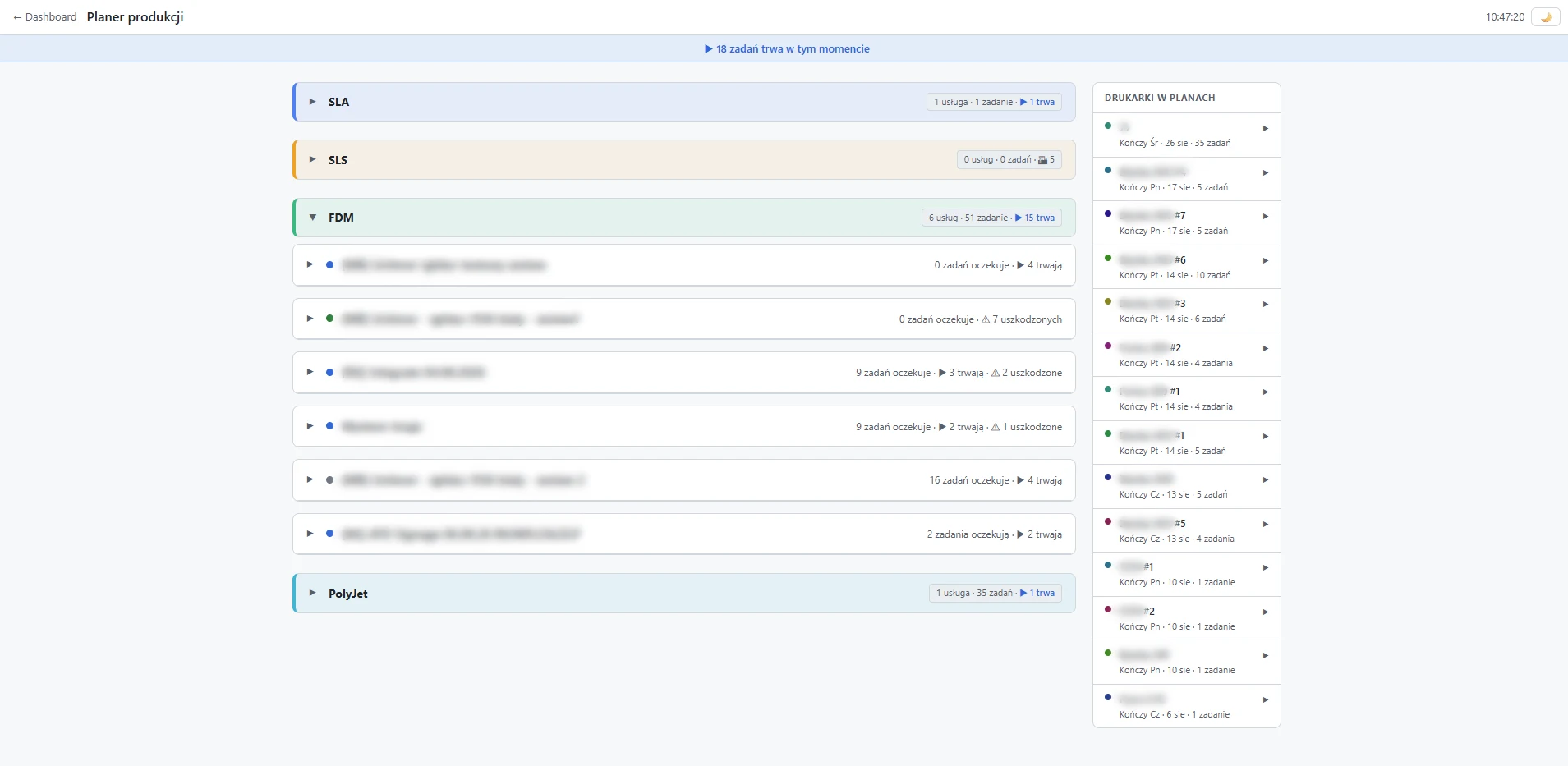The height and width of the screenshot is (766, 1568).
Task: Click play icon in 2 zadania oczekują row
Action: (1021, 534)
